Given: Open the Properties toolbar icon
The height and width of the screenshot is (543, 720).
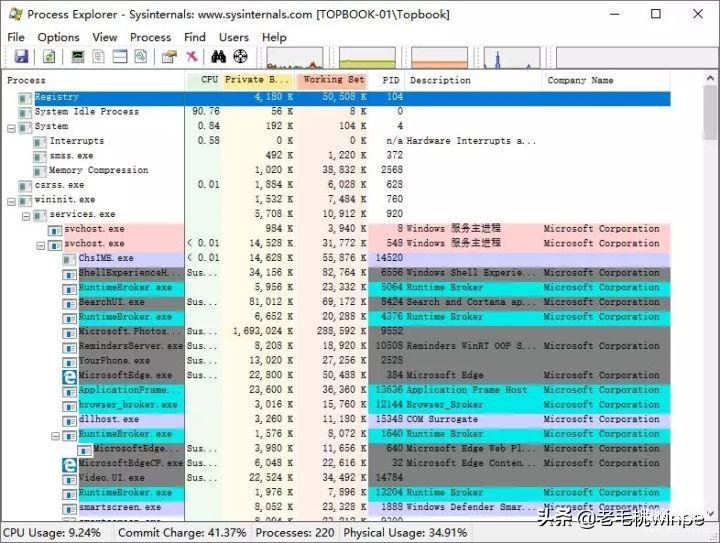Looking at the screenshot, I should click(169, 56).
